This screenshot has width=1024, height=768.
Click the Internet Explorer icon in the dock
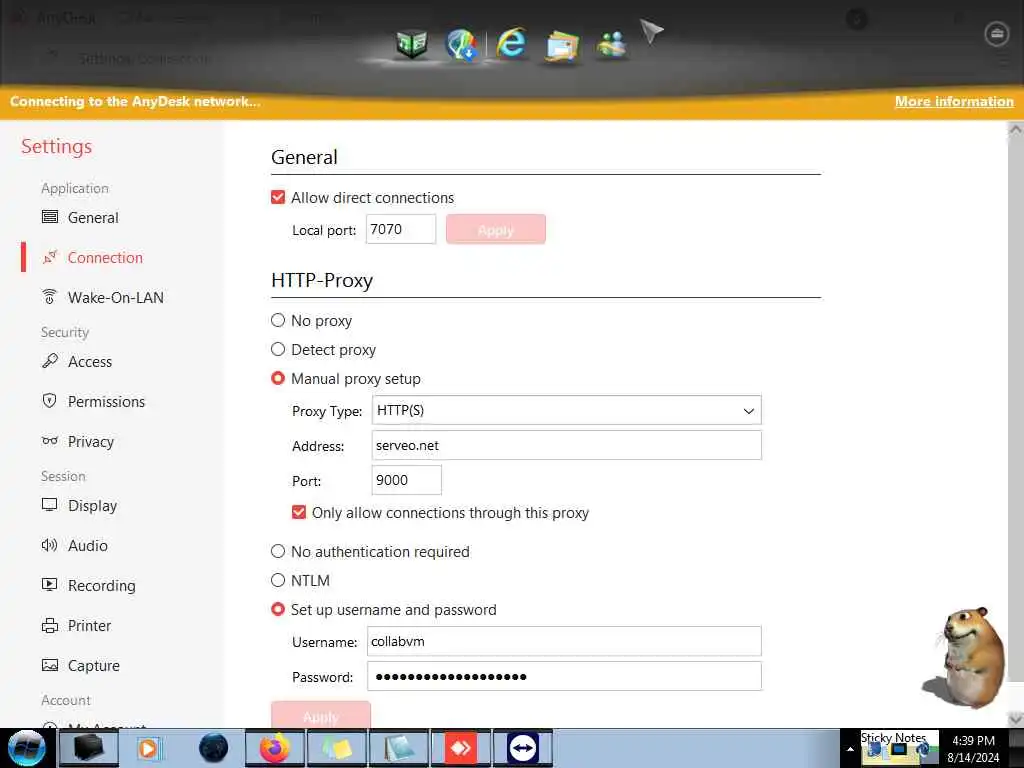511,44
